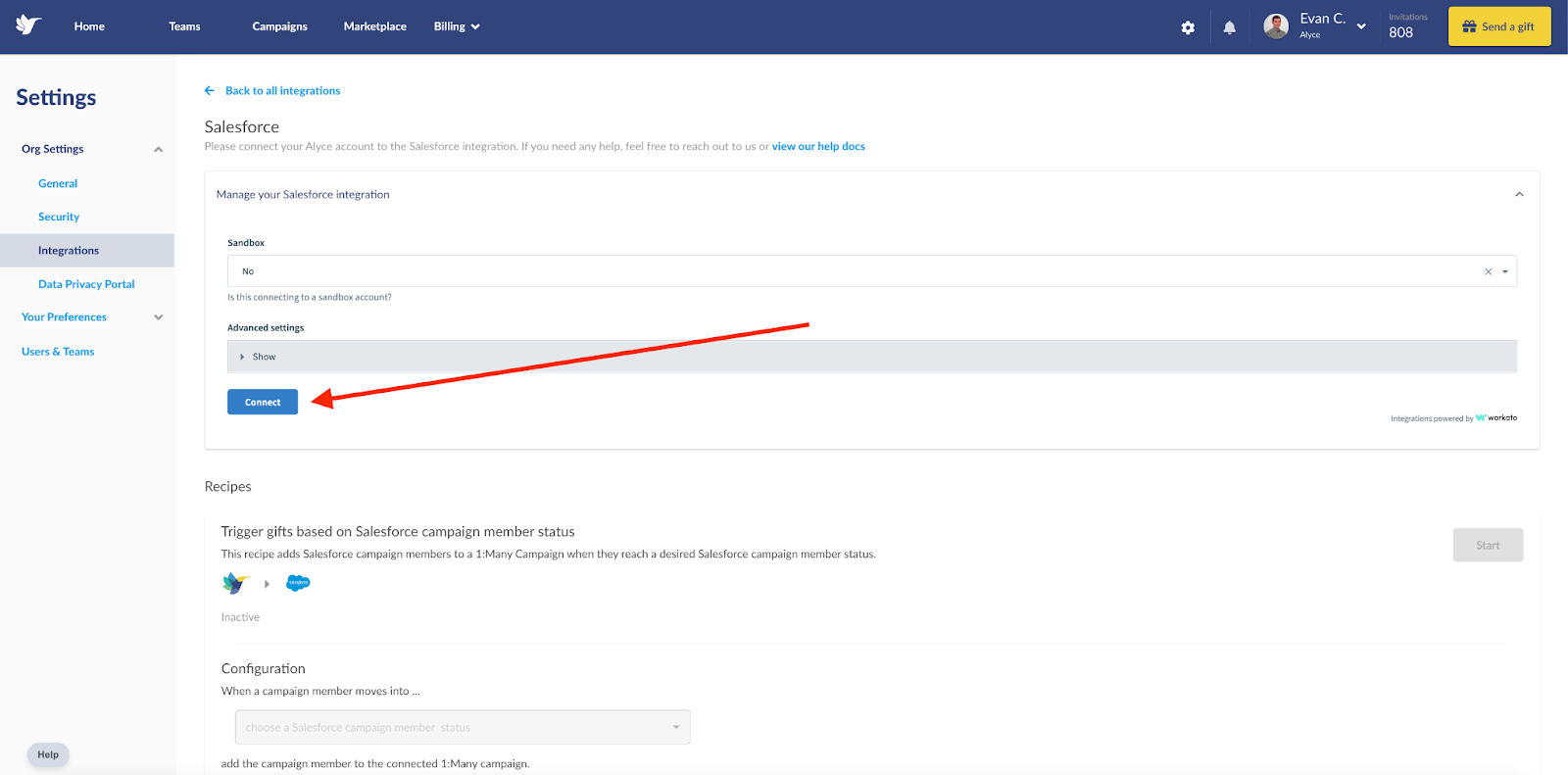Expand the Evan C. account menu
Image resolution: width=1568 pixels, height=775 pixels.
[1361, 26]
